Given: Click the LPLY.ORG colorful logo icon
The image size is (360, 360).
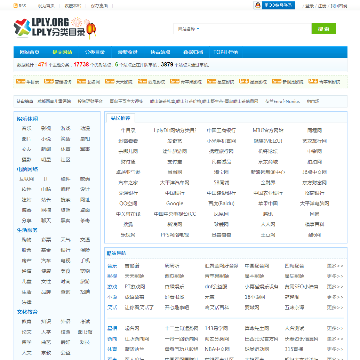Looking at the screenshot, I should click(22, 28).
